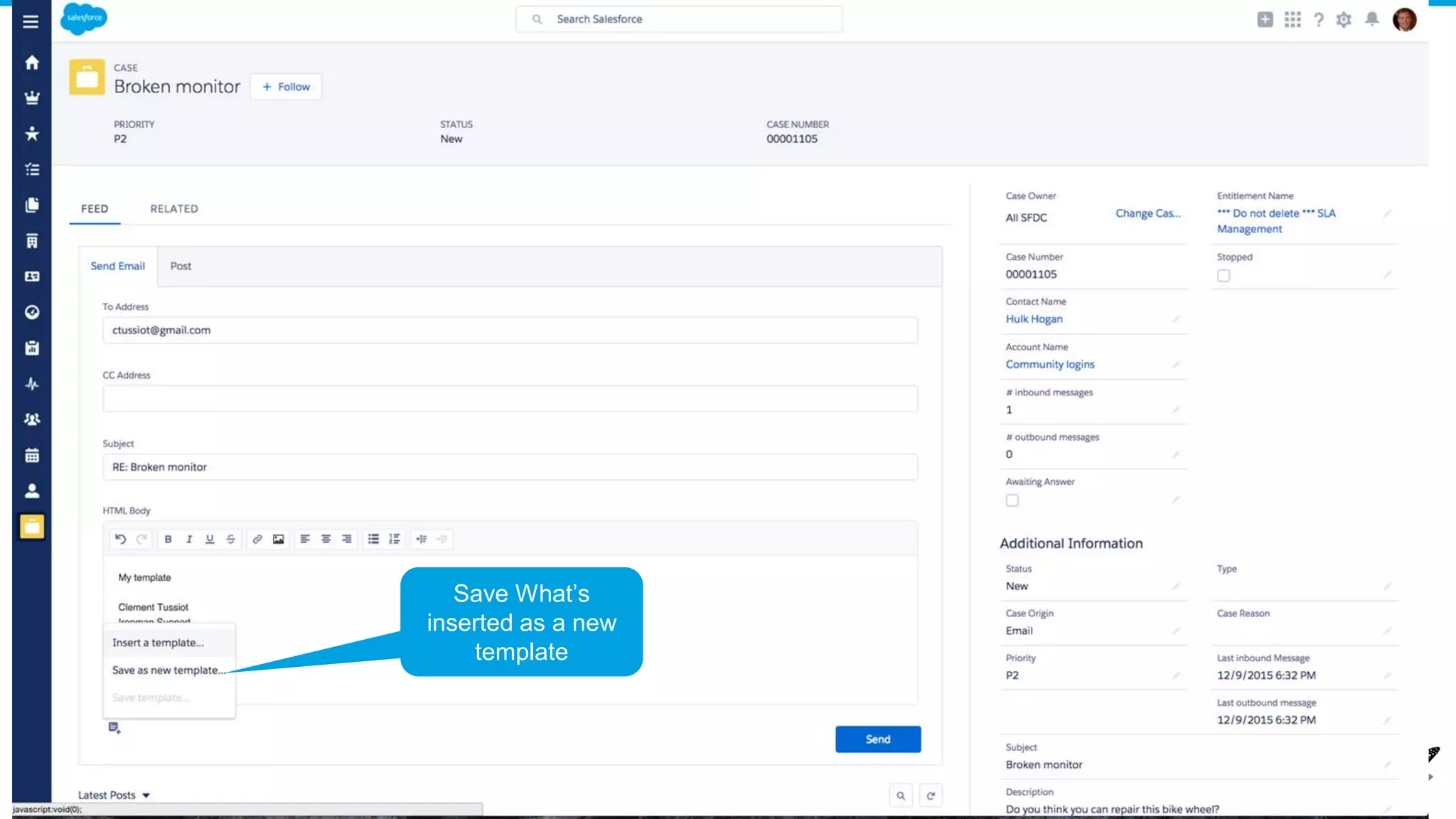Select the Post tab
This screenshot has width=1456, height=819.
pyautogui.click(x=181, y=266)
